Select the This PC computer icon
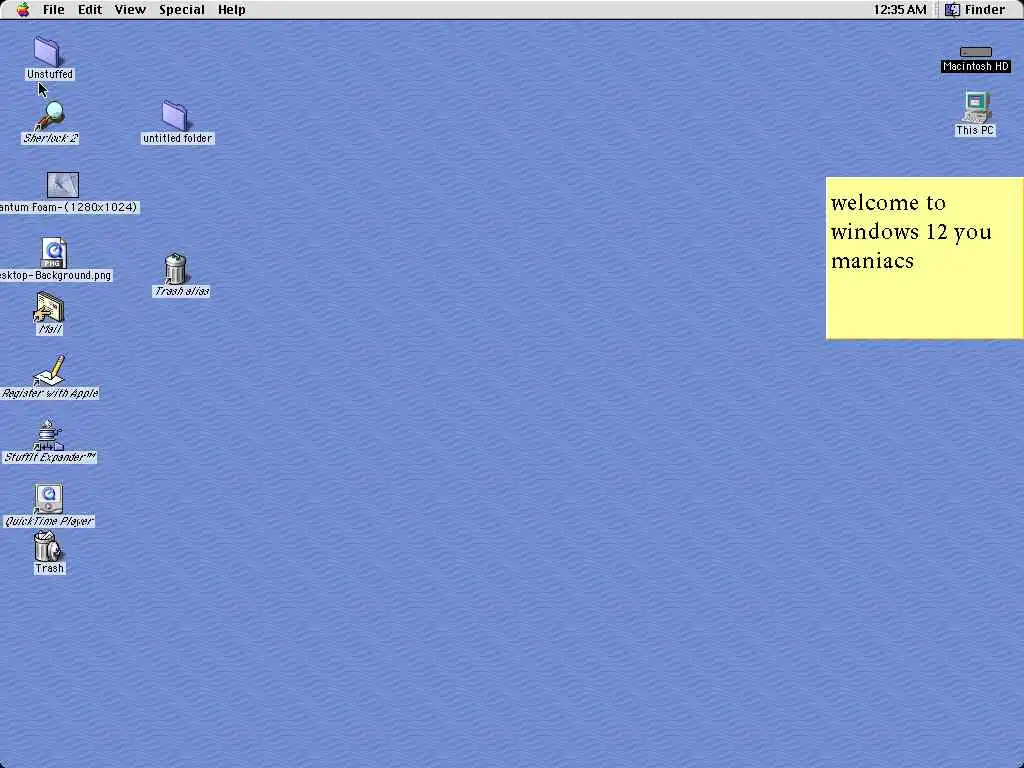1024x768 pixels. coord(976,108)
